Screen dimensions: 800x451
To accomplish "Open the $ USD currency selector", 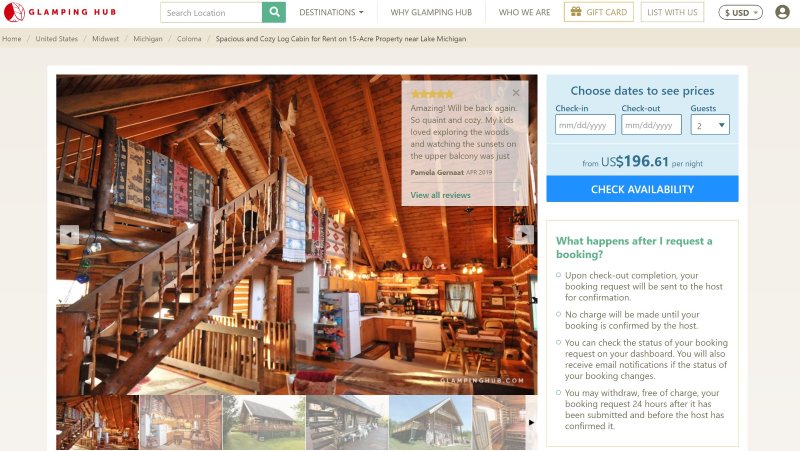I will tap(740, 12).
